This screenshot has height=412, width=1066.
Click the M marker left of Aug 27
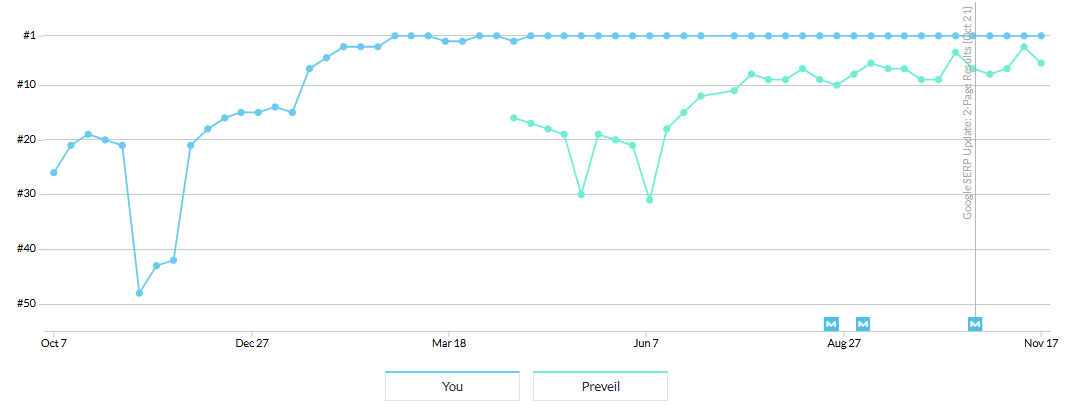click(831, 323)
